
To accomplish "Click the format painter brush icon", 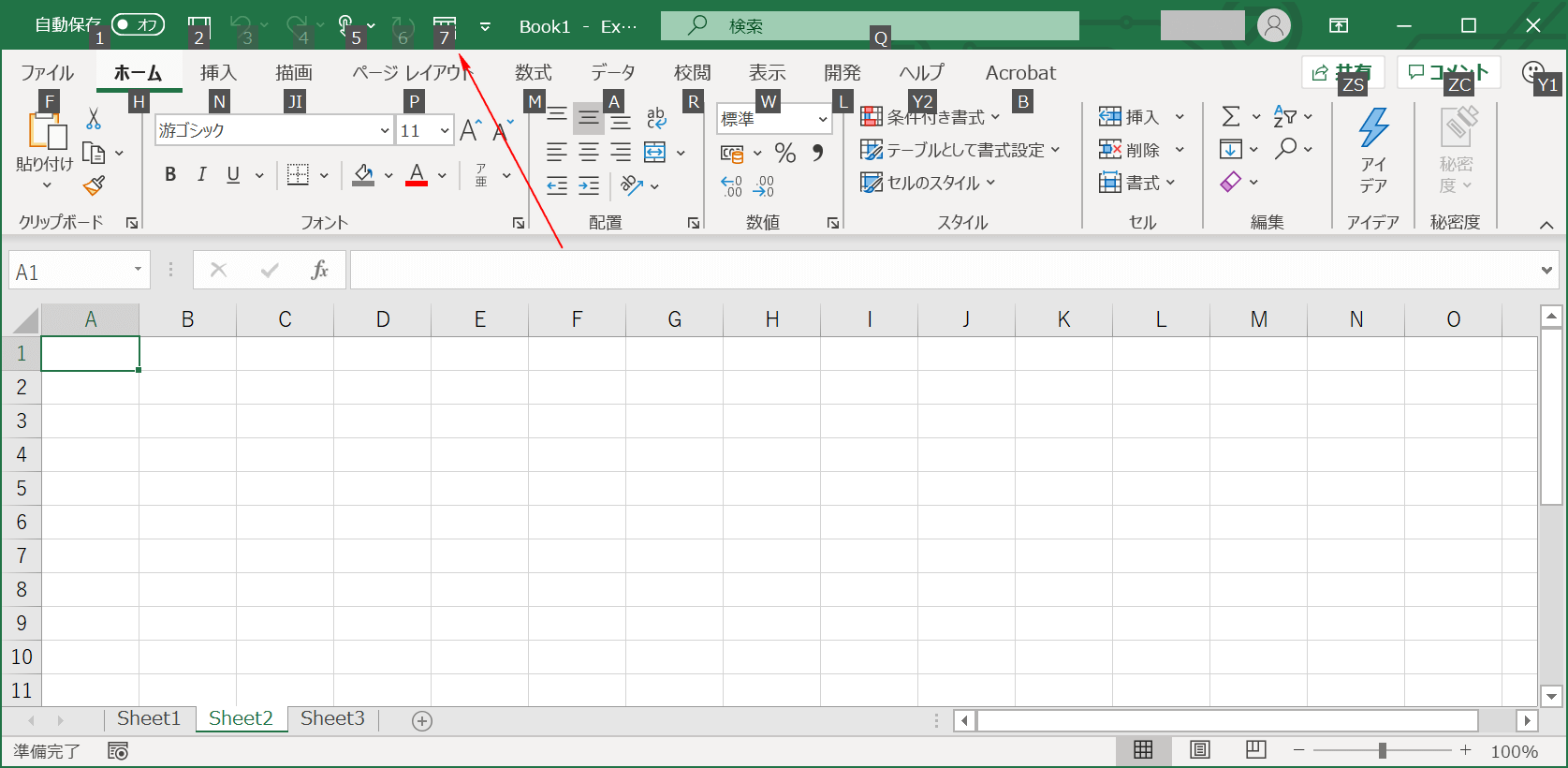I will coord(94,185).
